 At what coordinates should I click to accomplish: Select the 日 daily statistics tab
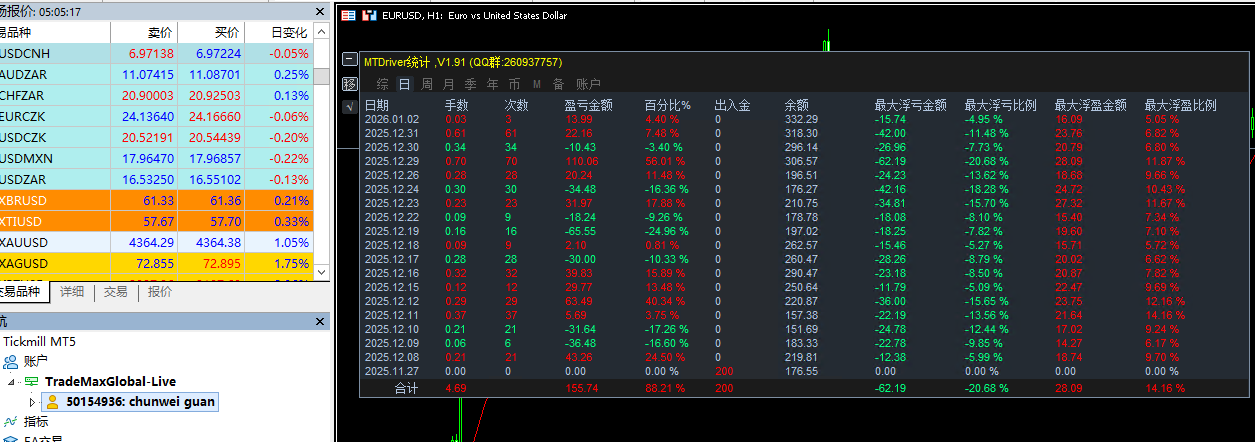[404, 85]
